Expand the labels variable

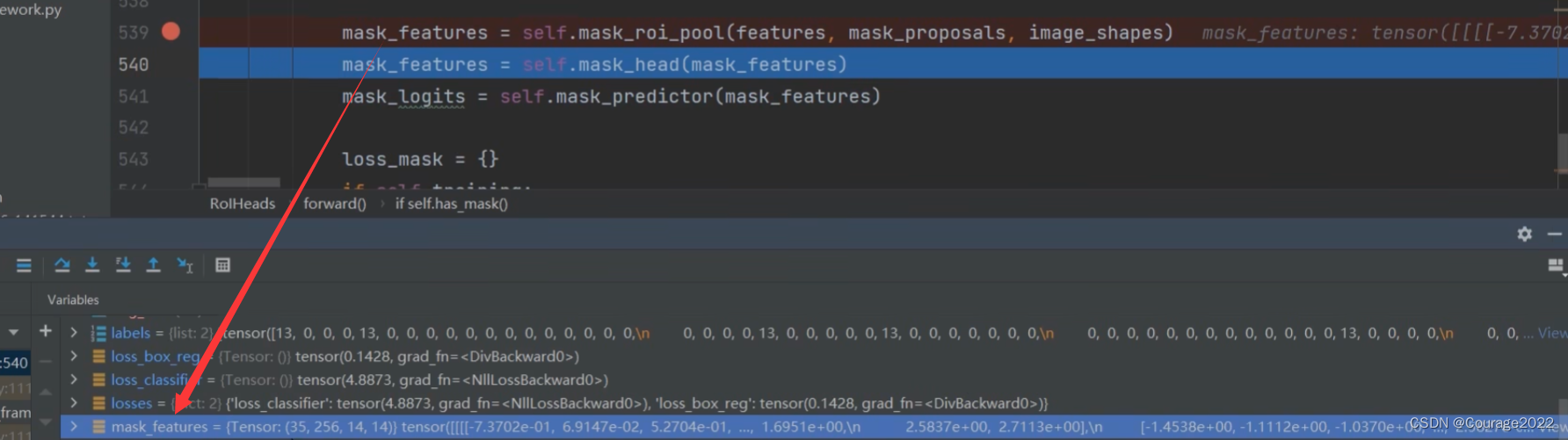(74, 333)
